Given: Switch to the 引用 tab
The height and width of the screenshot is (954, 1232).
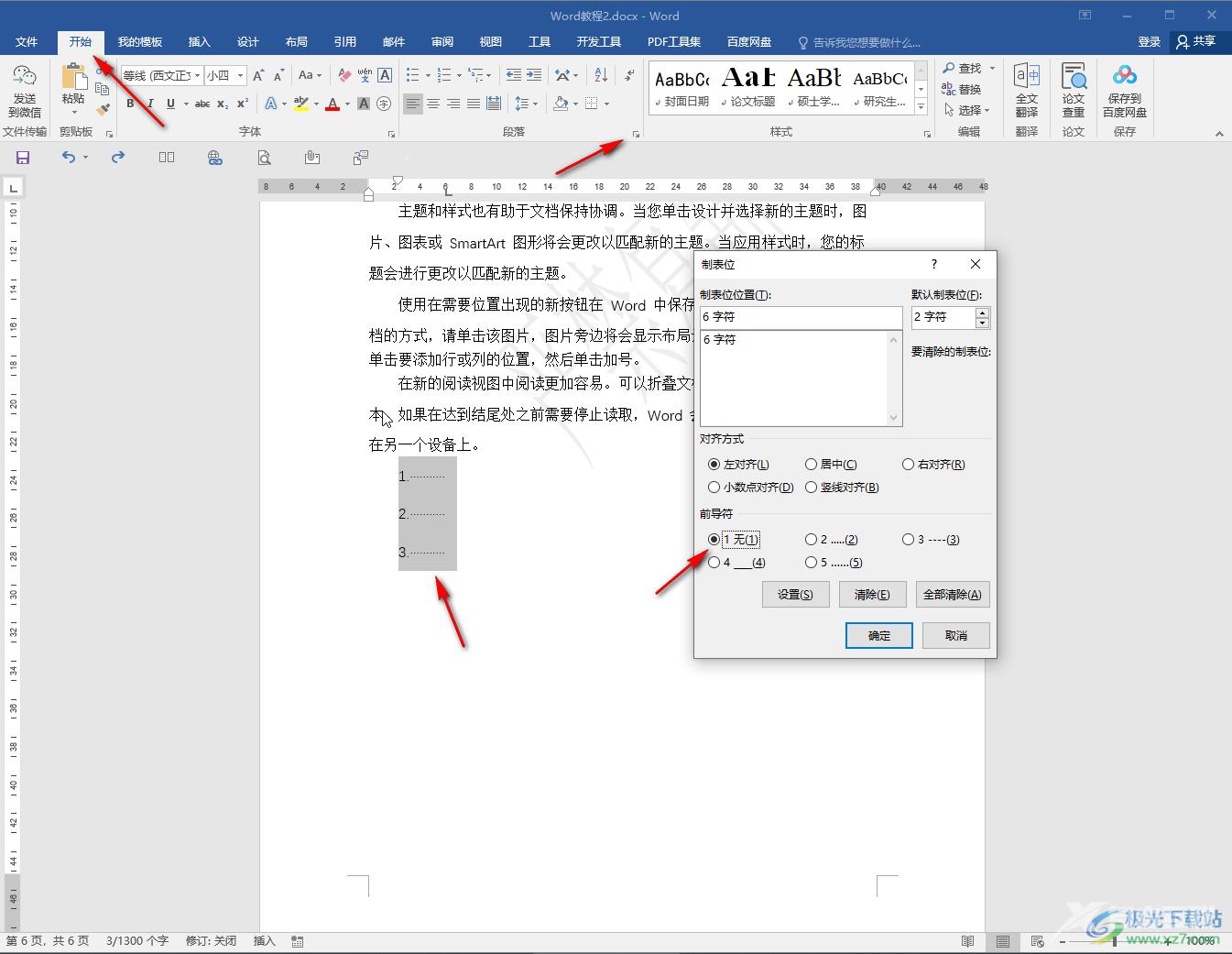Looking at the screenshot, I should coord(344,42).
